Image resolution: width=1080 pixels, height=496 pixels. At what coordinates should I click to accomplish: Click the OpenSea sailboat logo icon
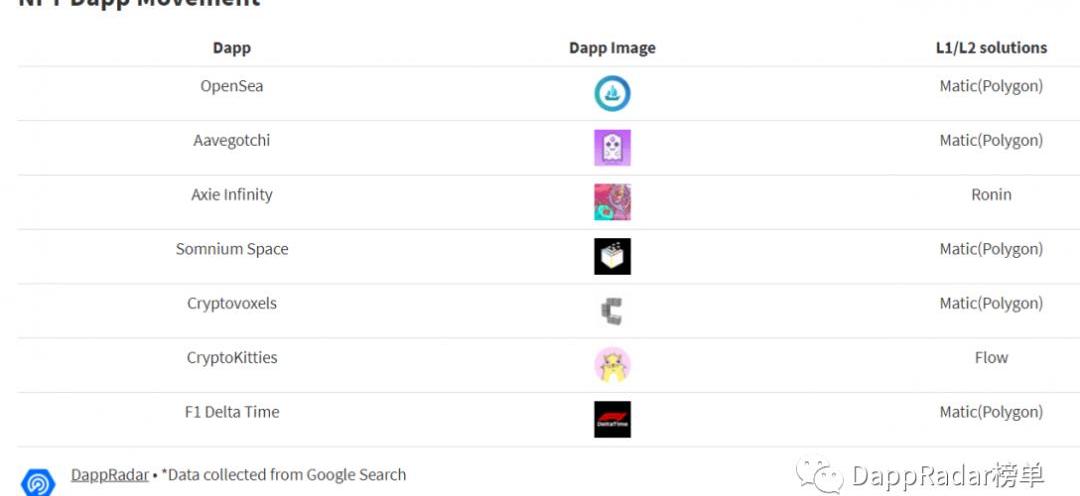(612, 94)
